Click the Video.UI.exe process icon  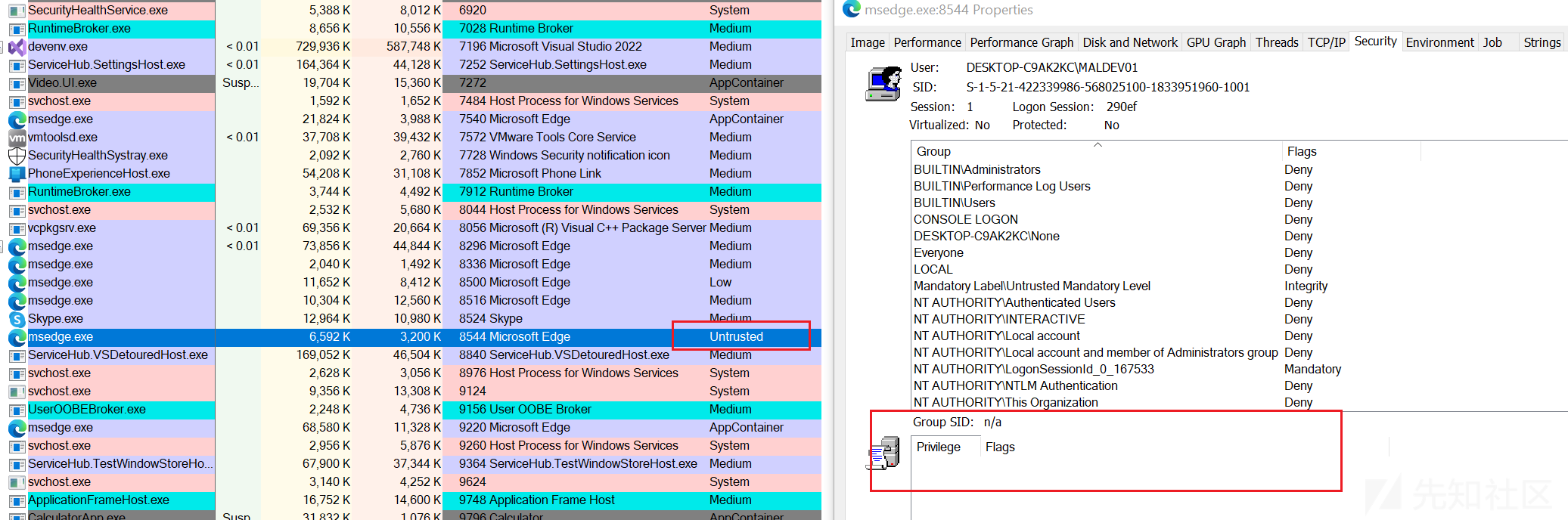17,83
